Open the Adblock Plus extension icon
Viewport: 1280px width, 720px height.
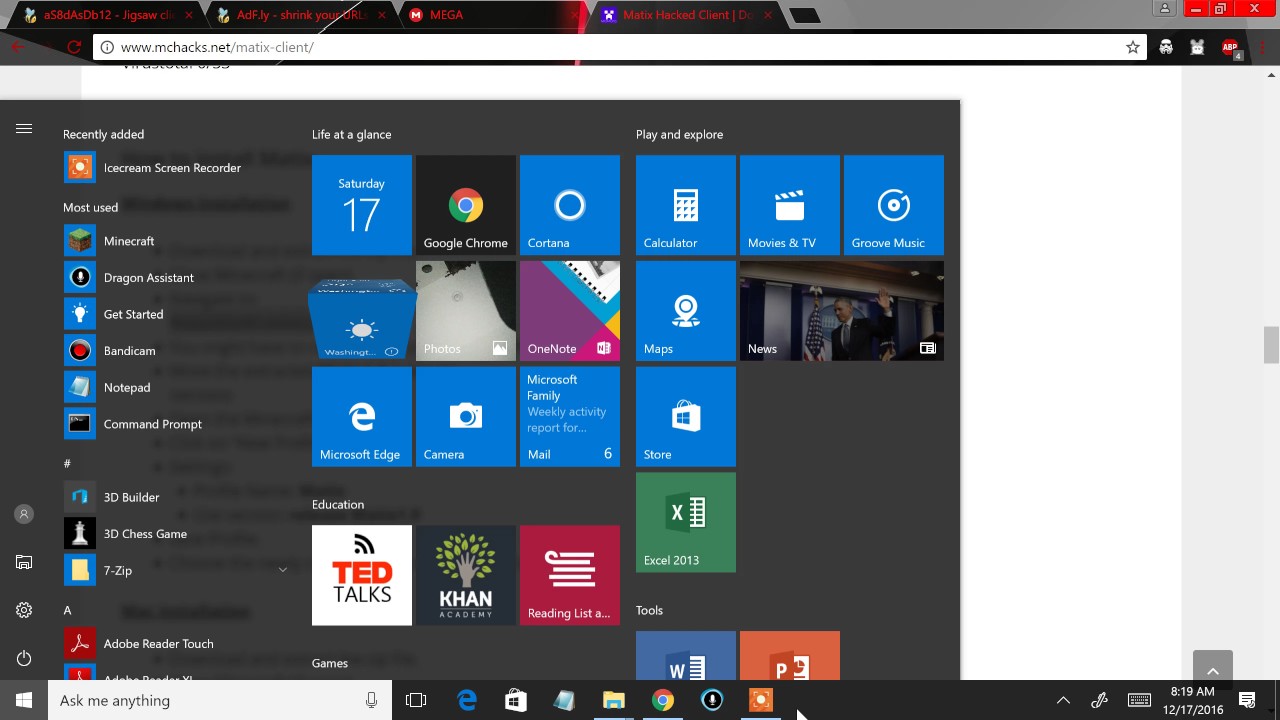click(x=1230, y=47)
